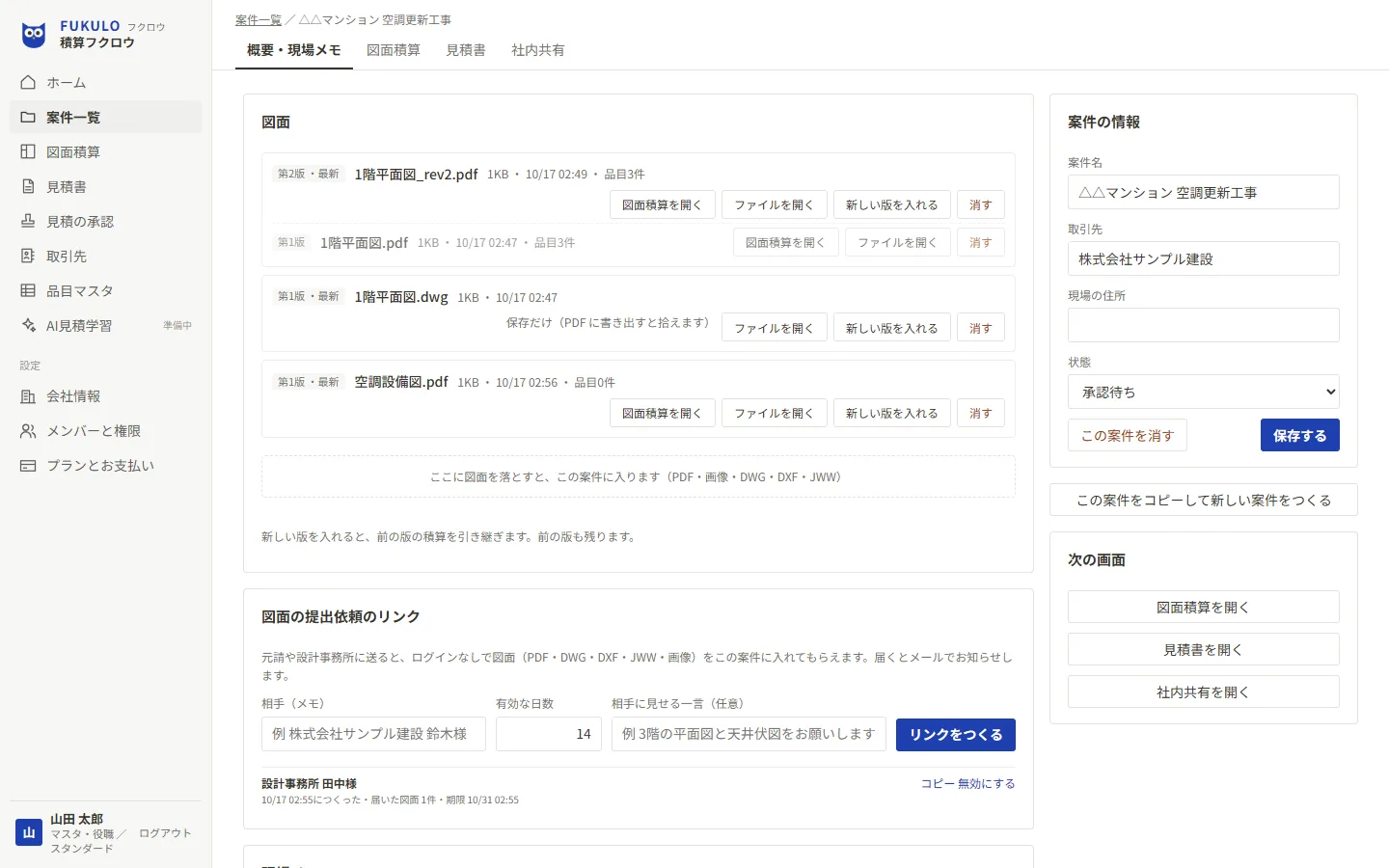
Task: Switch to the 概要・現場メモ tab
Action: (x=294, y=50)
